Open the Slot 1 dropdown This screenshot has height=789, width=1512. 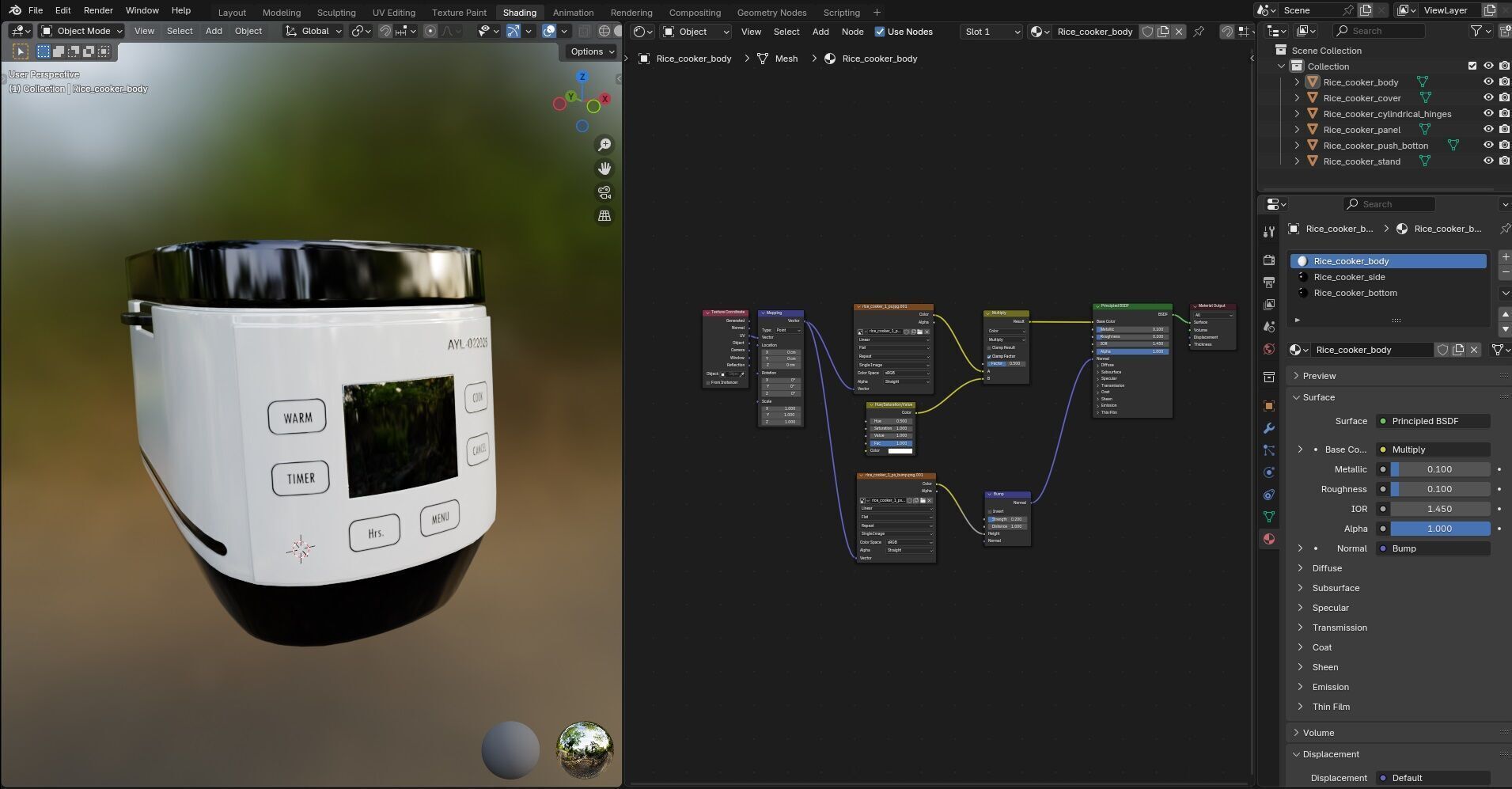[991, 32]
